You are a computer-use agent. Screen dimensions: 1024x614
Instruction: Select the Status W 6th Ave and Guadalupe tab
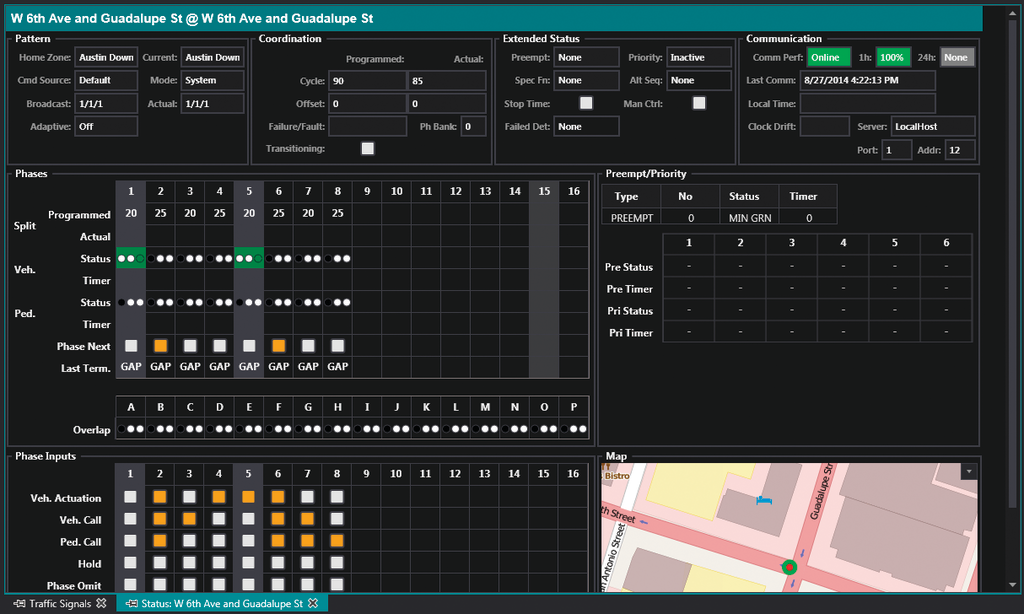pos(222,604)
